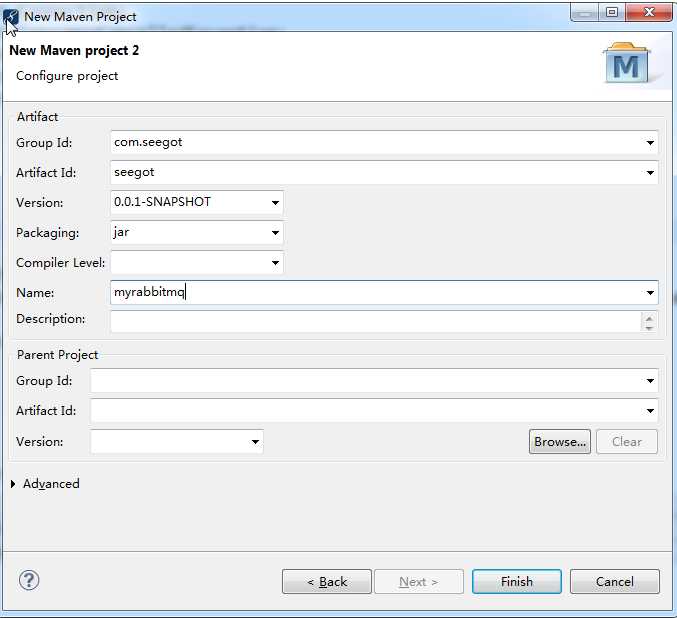Click the Browse... button

pos(560,442)
